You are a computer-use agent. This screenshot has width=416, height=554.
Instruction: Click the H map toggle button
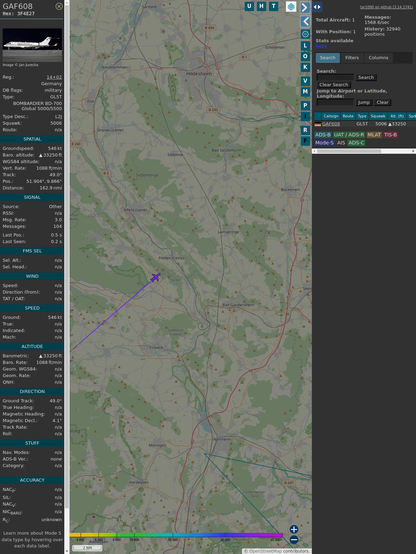coord(261,6)
